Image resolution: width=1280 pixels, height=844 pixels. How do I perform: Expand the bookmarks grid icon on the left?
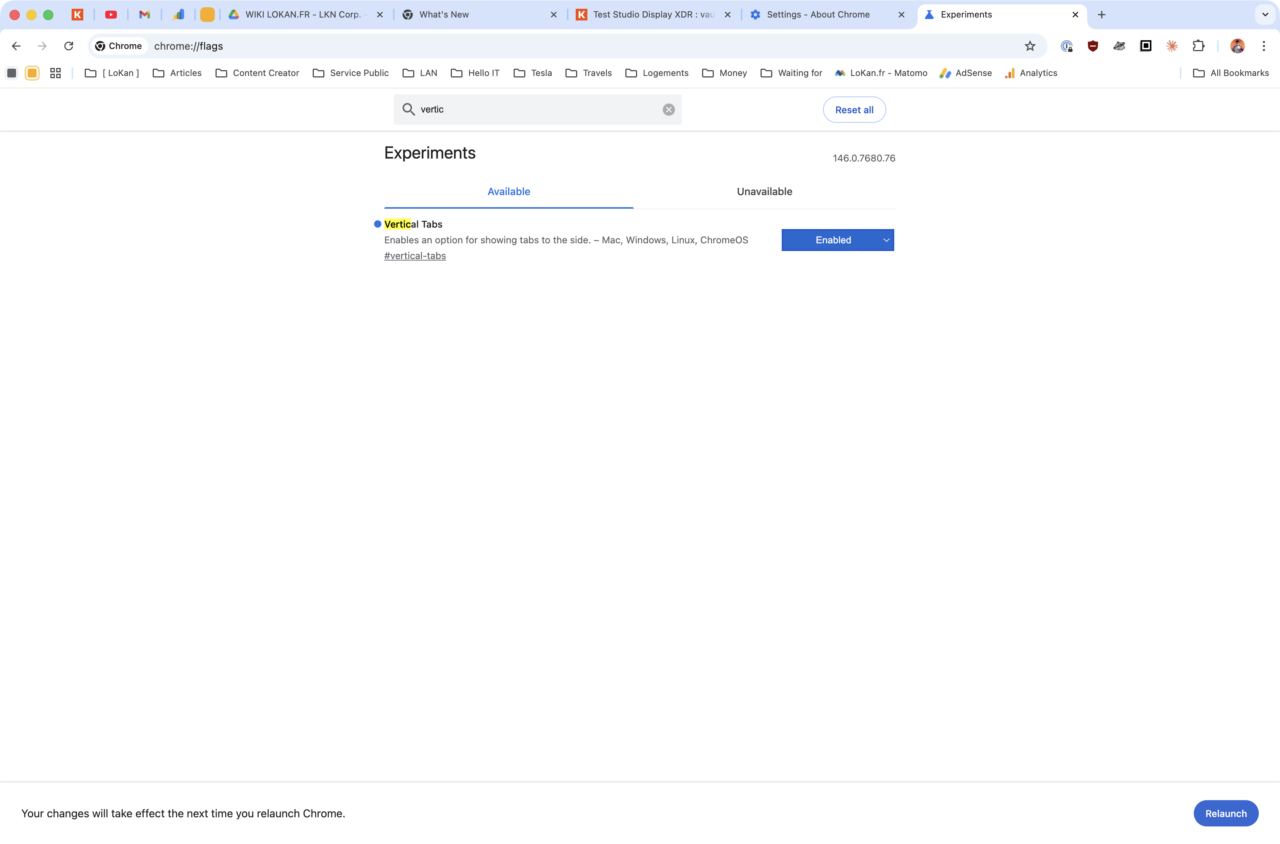click(x=55, y=72)
